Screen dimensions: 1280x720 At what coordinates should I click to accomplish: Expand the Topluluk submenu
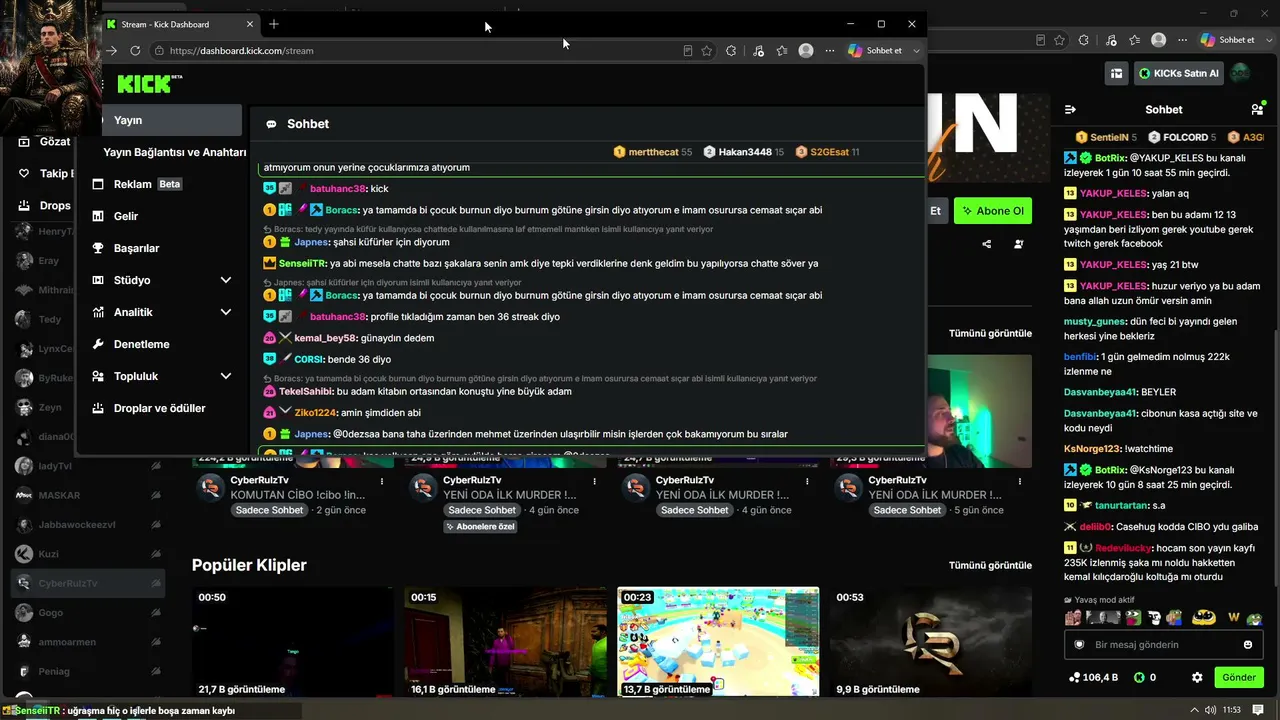(x=225, y=376)
